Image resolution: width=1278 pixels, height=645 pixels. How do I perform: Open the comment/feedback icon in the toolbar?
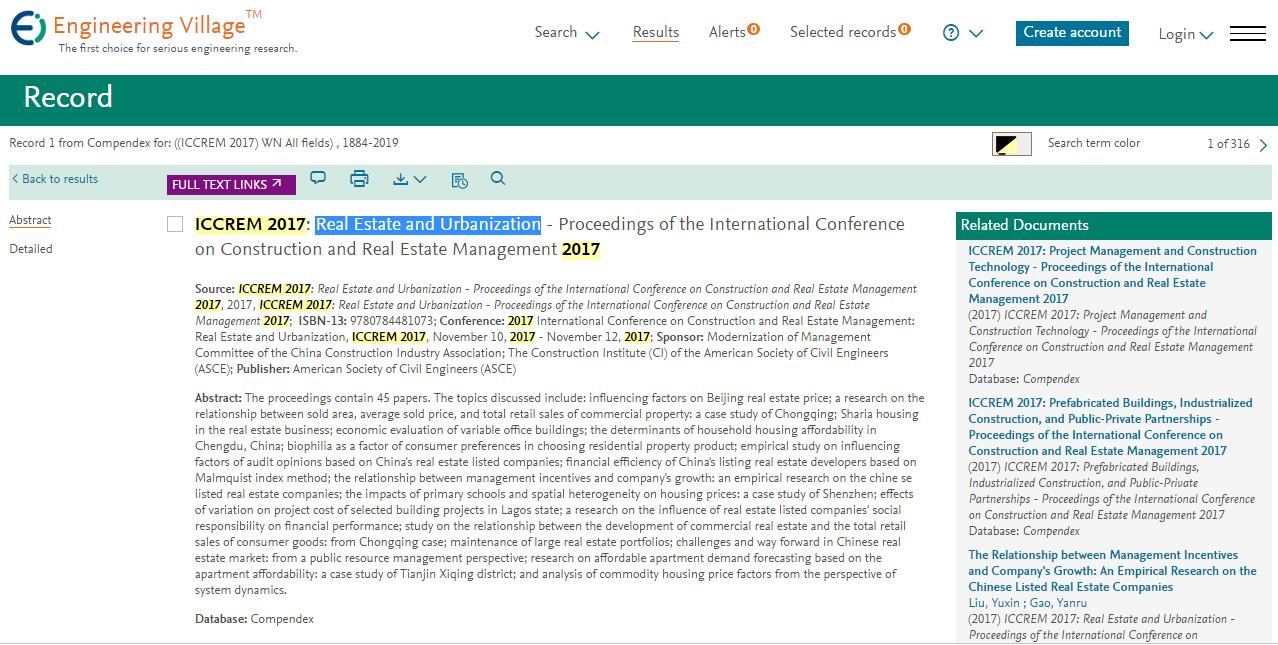[x=318, y=179]
